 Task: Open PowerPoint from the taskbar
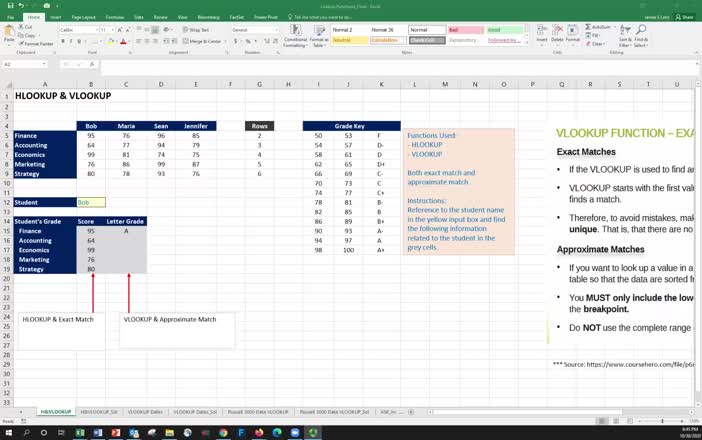(x=116, y=433)
